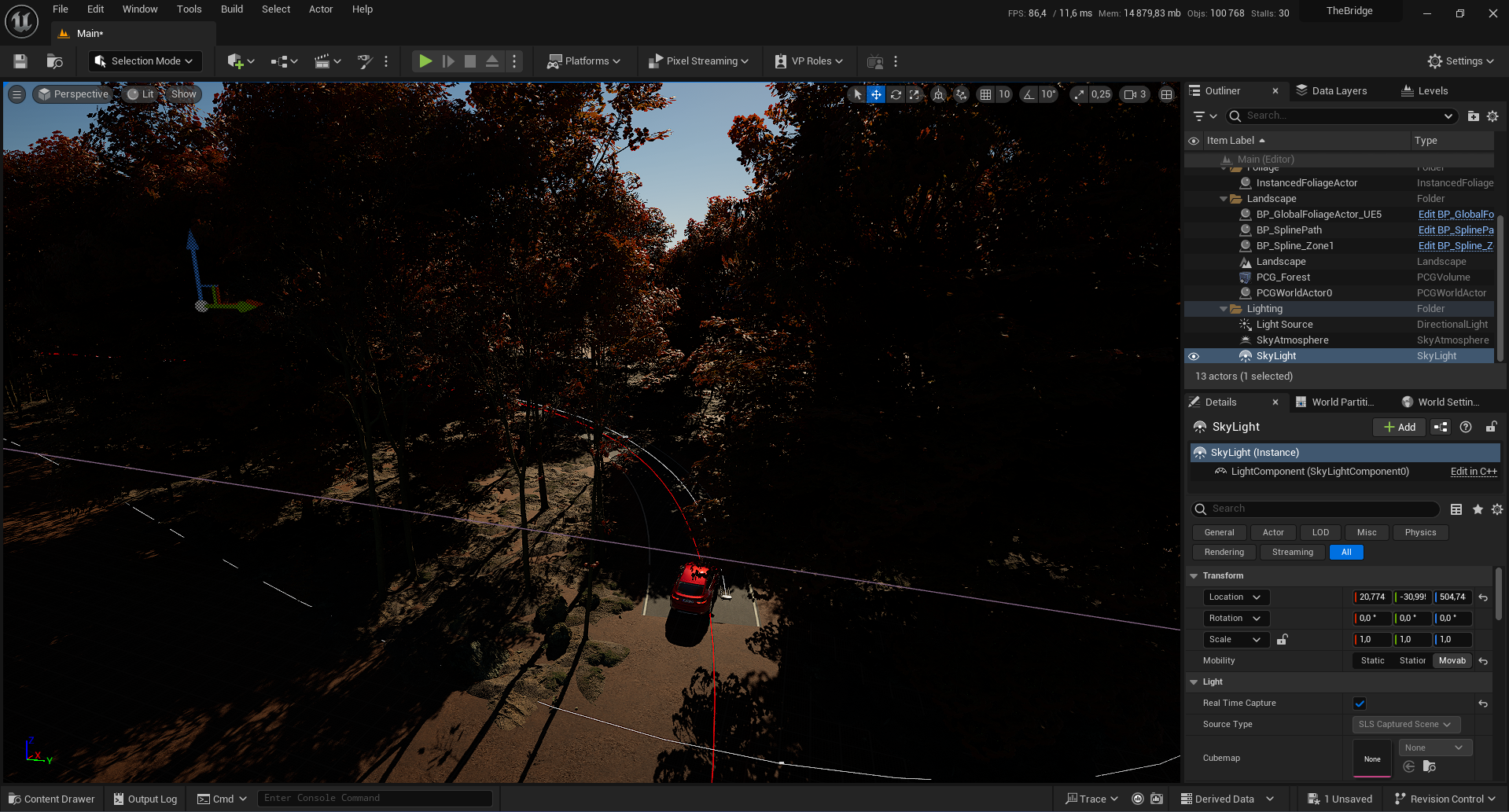This screenshot has width=1509, height=812.
Task: Open the Platforms dropdown
Action: point(584,61)
